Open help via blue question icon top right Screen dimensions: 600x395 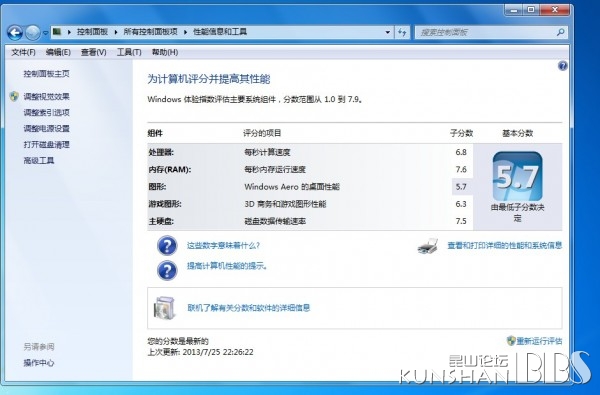coord(562,66)
